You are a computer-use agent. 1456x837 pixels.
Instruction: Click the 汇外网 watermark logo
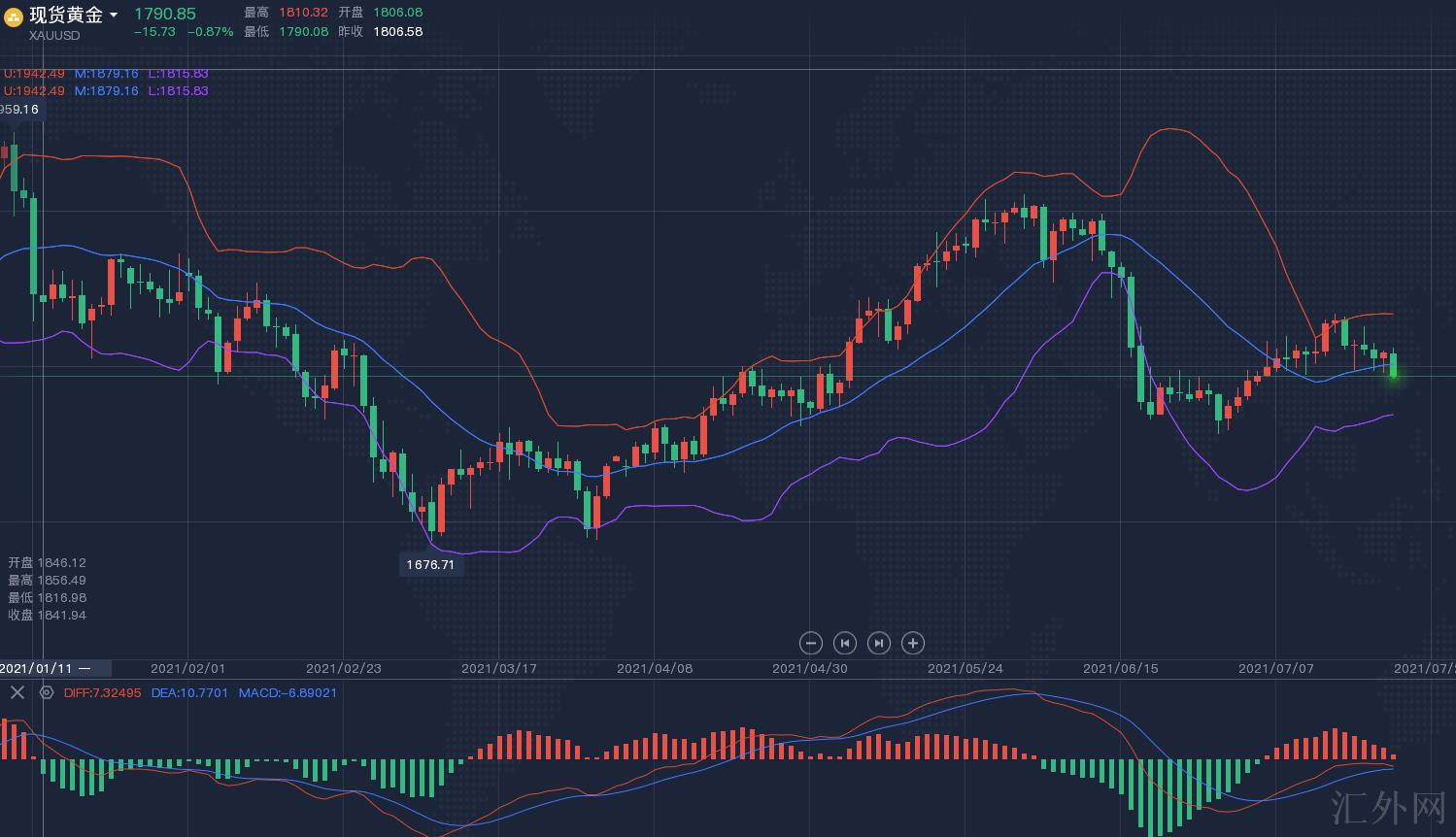coord(1387,806)
